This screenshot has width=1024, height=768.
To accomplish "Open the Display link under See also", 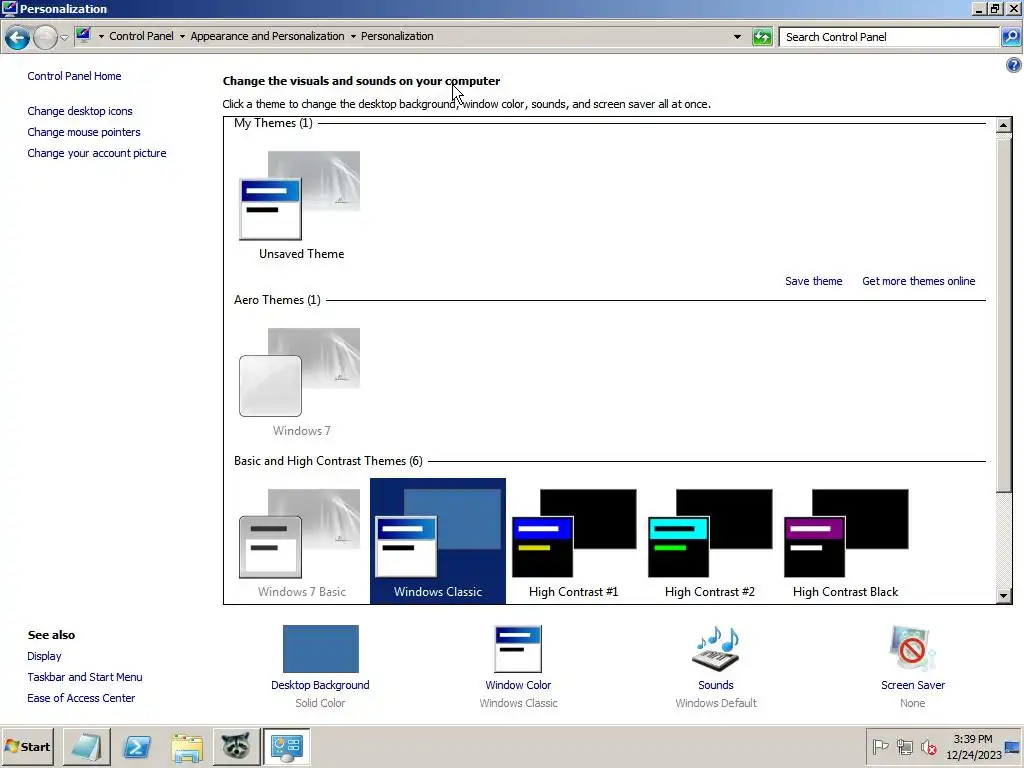I will pyautogui.click(x=44, y=656).
